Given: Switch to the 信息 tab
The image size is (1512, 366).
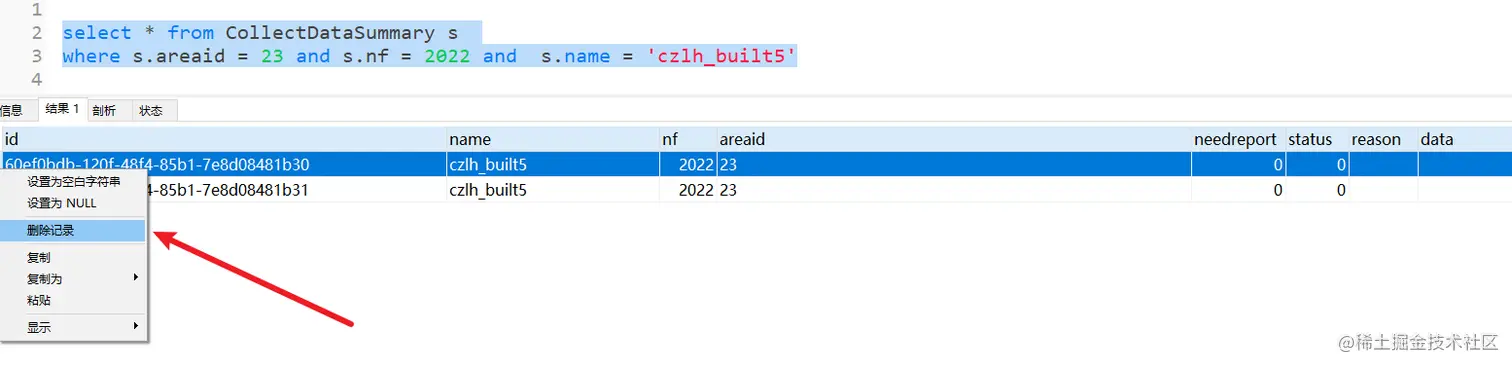Looking at the screenshot, I should tap(12, 111).
